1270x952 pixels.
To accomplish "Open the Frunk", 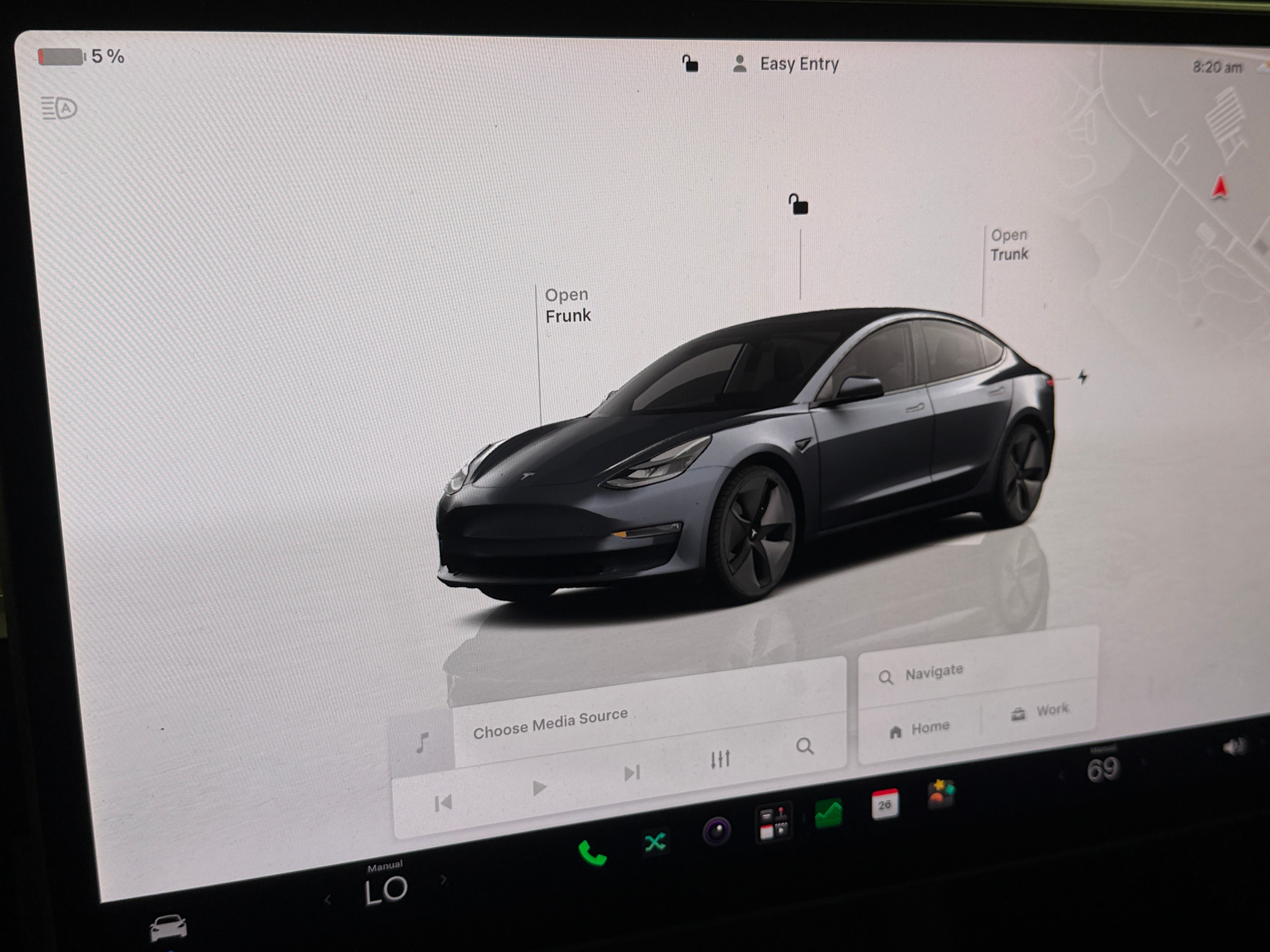I will (x=567, y=305).
